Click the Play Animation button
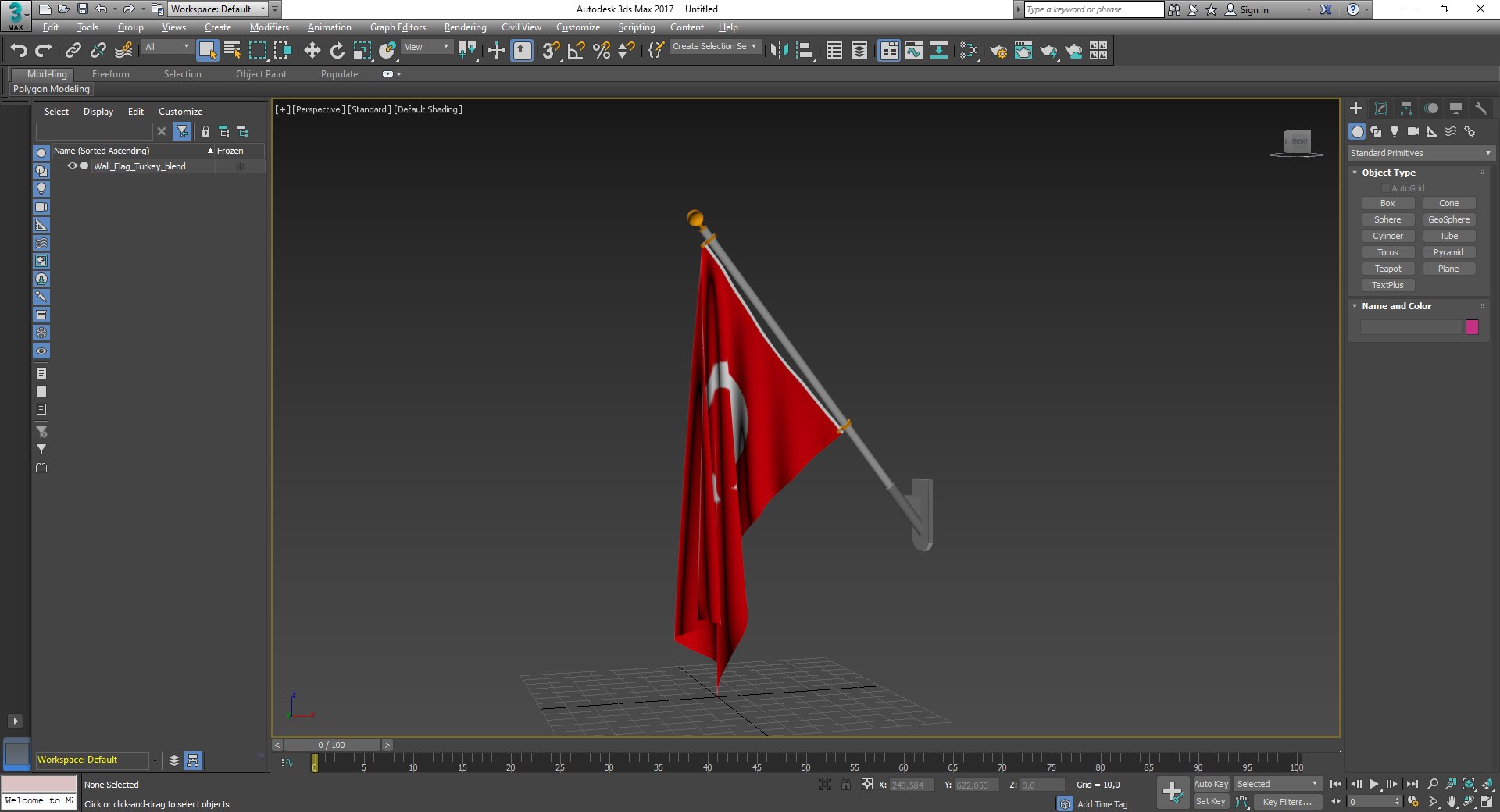Image resolution: width=1500 pixels, height=812 pixels. (x=1373, y=784)
